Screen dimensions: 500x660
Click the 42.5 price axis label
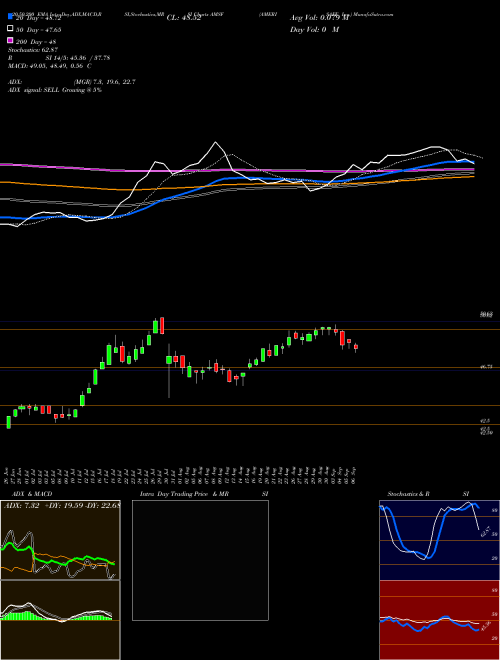coord(485,420)
